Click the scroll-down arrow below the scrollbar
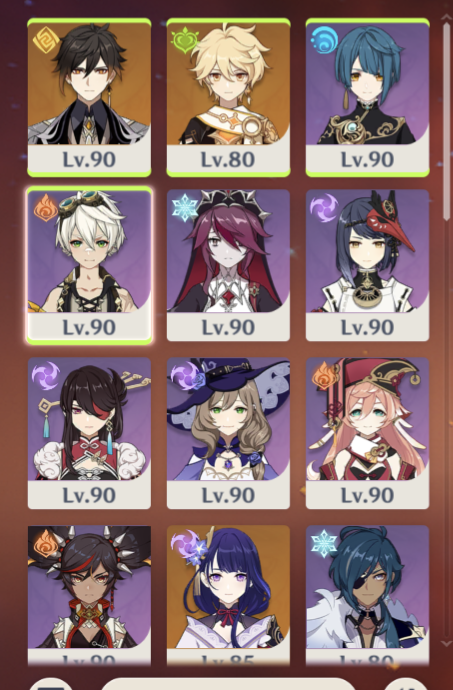 [448, 644]
